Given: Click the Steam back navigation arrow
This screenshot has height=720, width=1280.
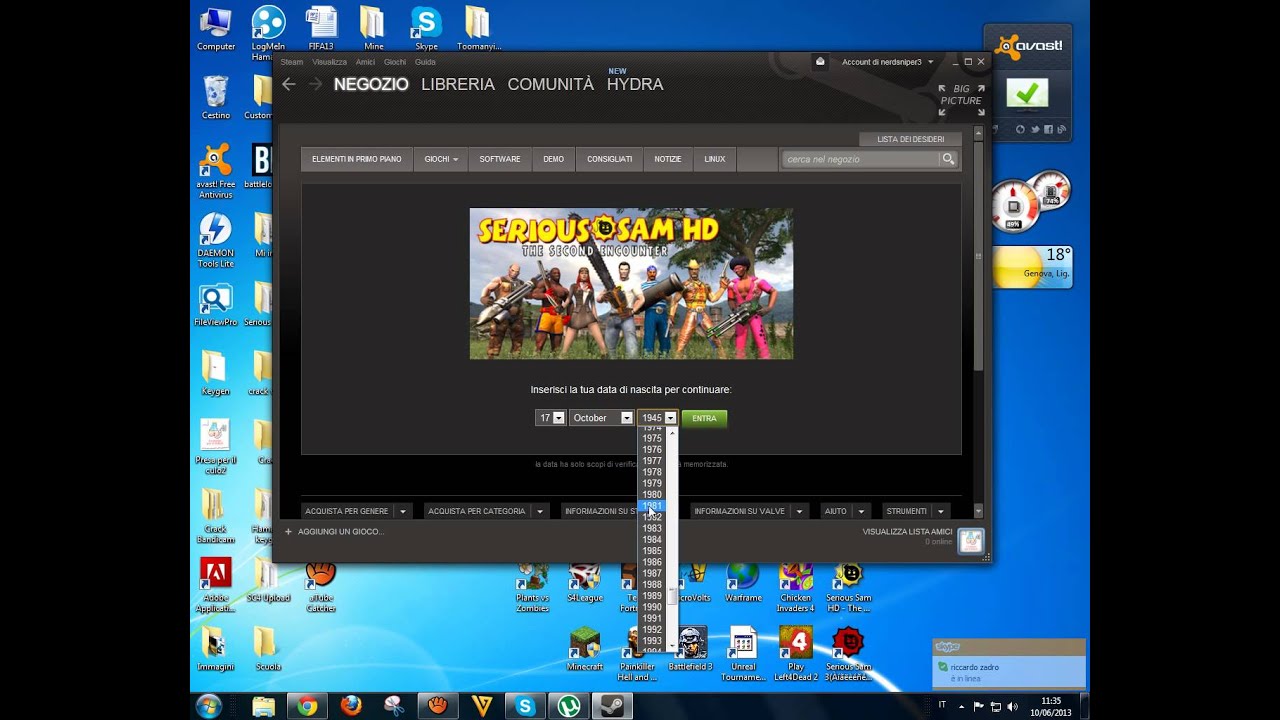Looking at the screenshot, I should pyautogui.click(x=289, y=84).
